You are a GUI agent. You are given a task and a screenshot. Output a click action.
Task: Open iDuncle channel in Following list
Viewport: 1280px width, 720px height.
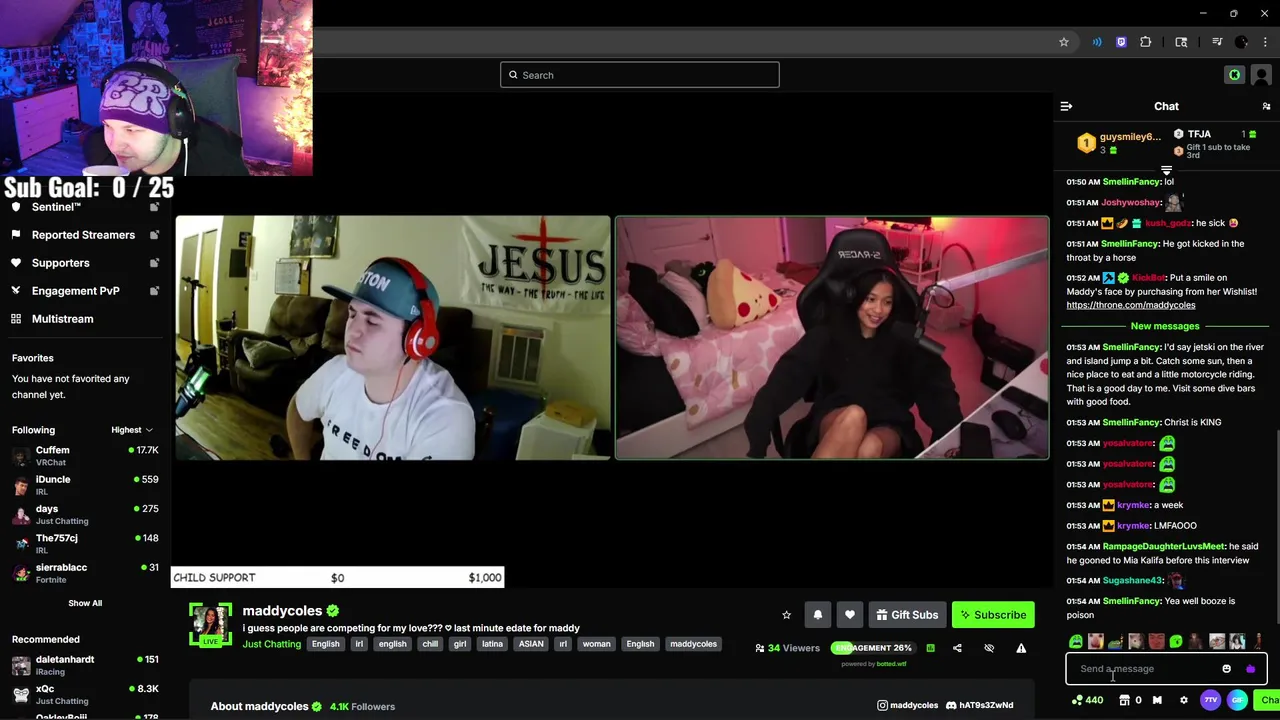85,485
